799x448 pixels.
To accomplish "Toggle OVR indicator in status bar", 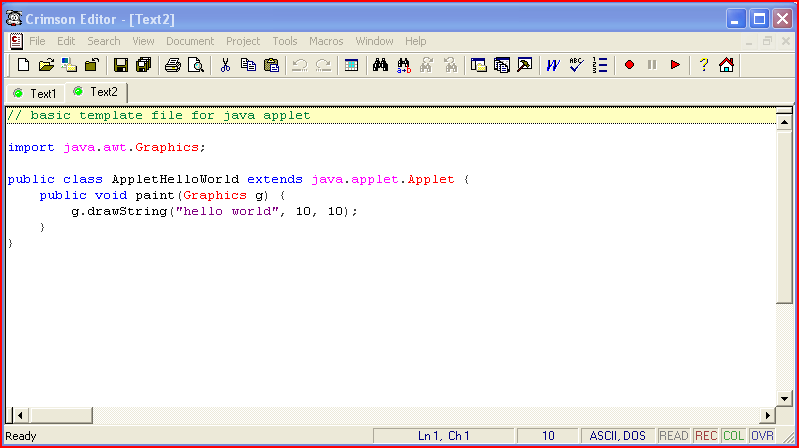I will pos(762,436).
